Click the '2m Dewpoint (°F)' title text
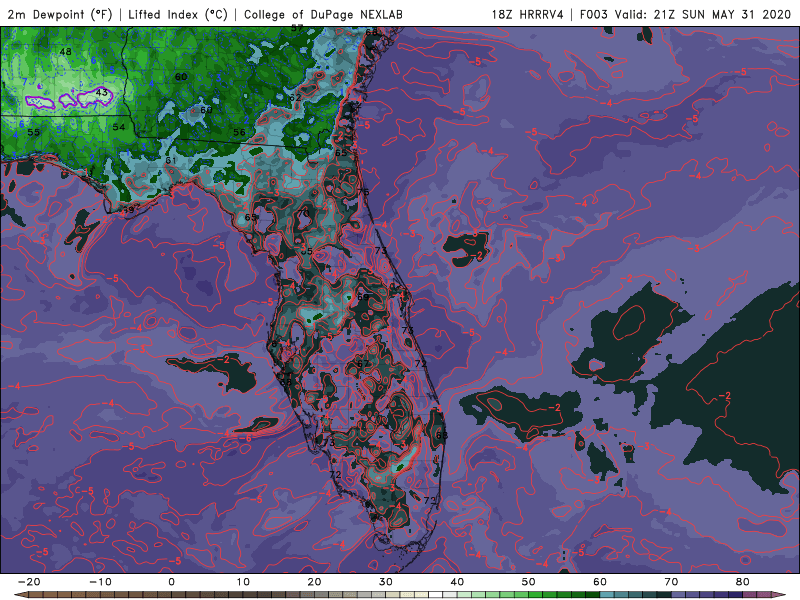Image resolution: width=800 pixels, height=600 pixels. pyautogui.click(x=59, y=15)
